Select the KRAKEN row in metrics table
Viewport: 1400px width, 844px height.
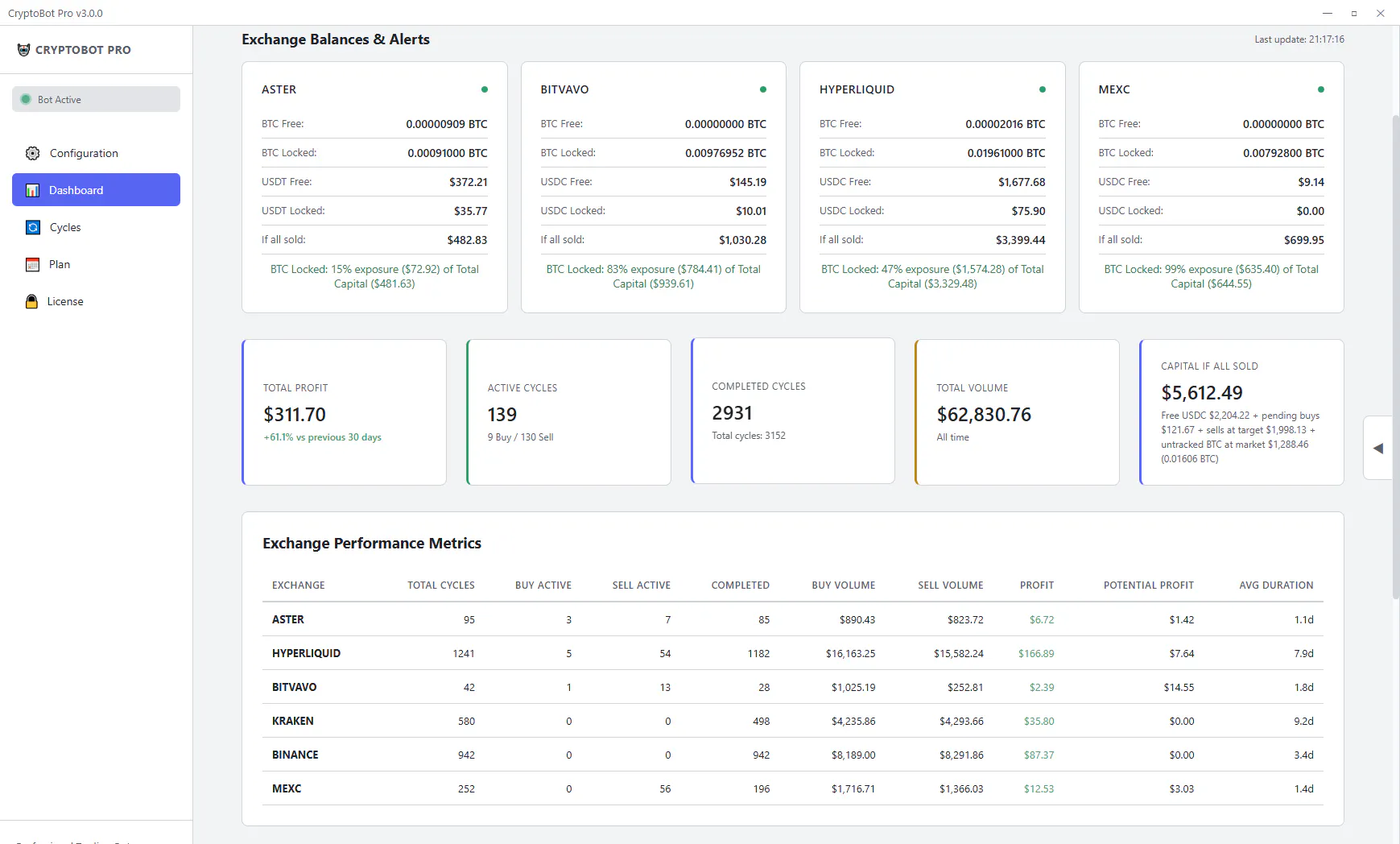793,721
